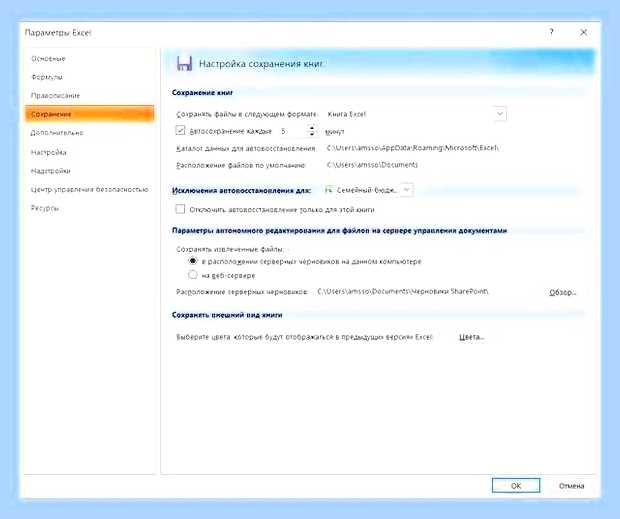Click the Excel workbook icon in exceptions dropdown

329,190
